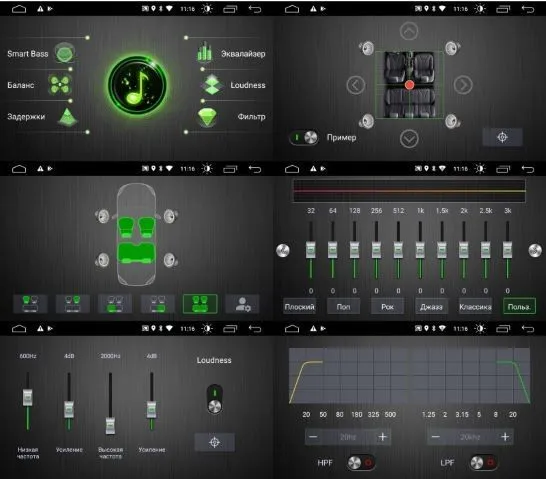The height and width of the screenshot is (479, 546).
Task: Open the Smart Bass speaker icon
Action: 64,53
